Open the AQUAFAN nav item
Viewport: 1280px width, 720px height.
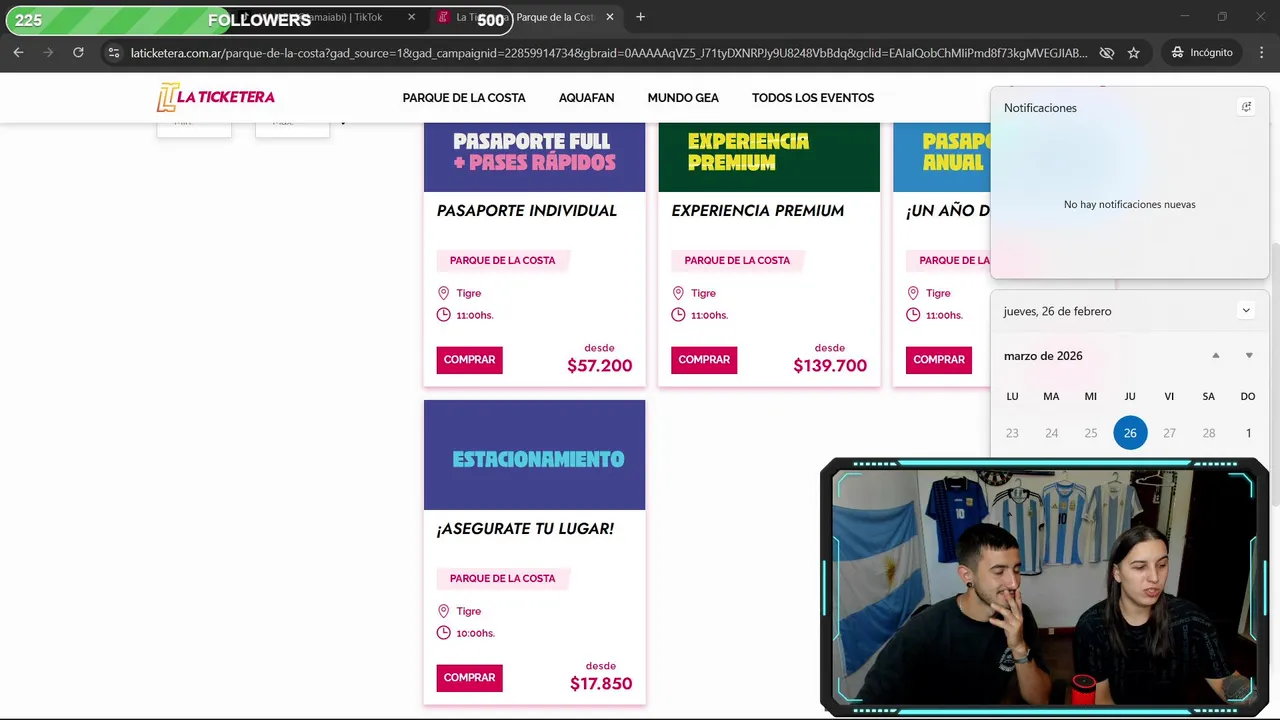[586, 98]
